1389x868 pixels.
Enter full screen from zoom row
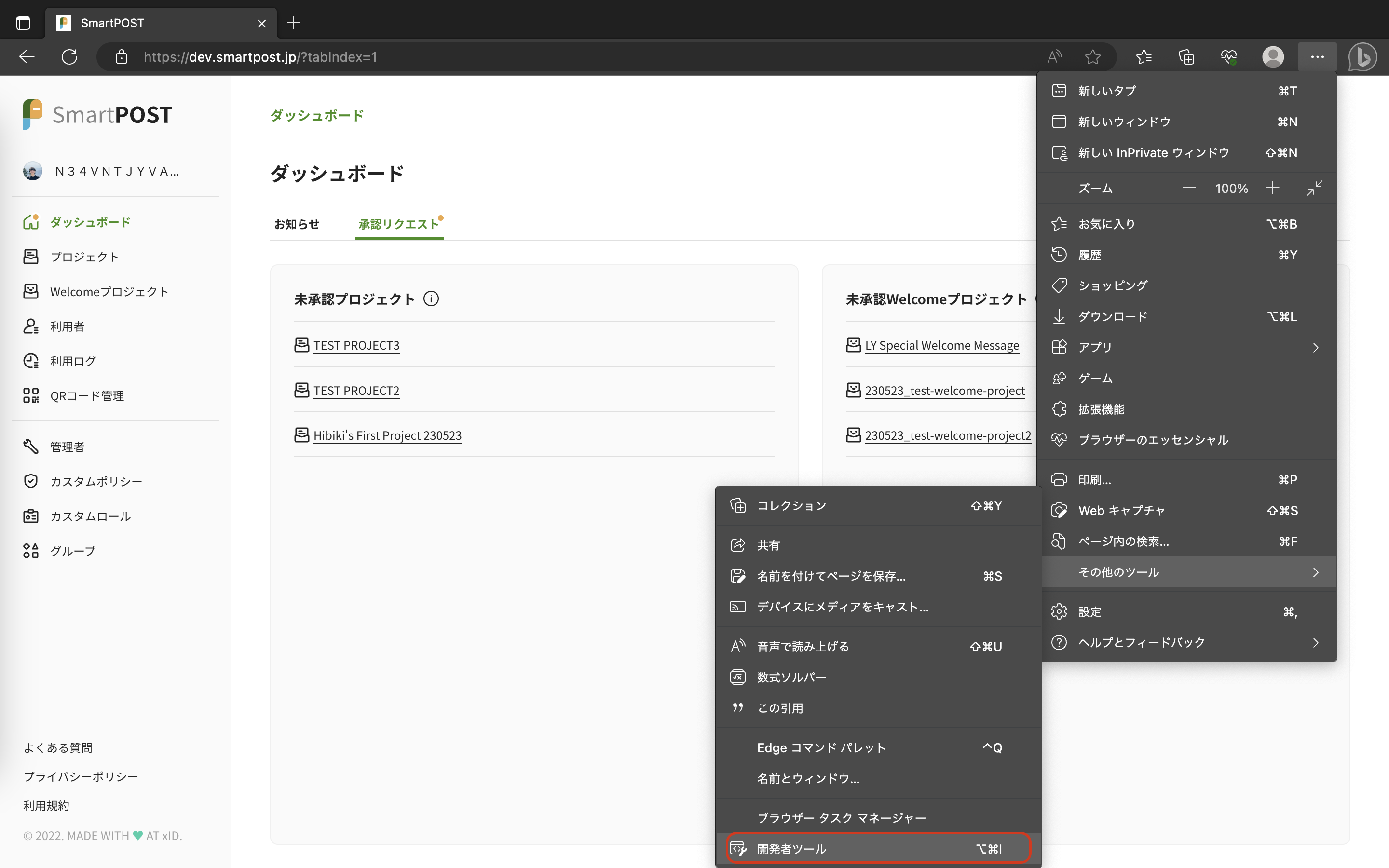point(1314,188)
